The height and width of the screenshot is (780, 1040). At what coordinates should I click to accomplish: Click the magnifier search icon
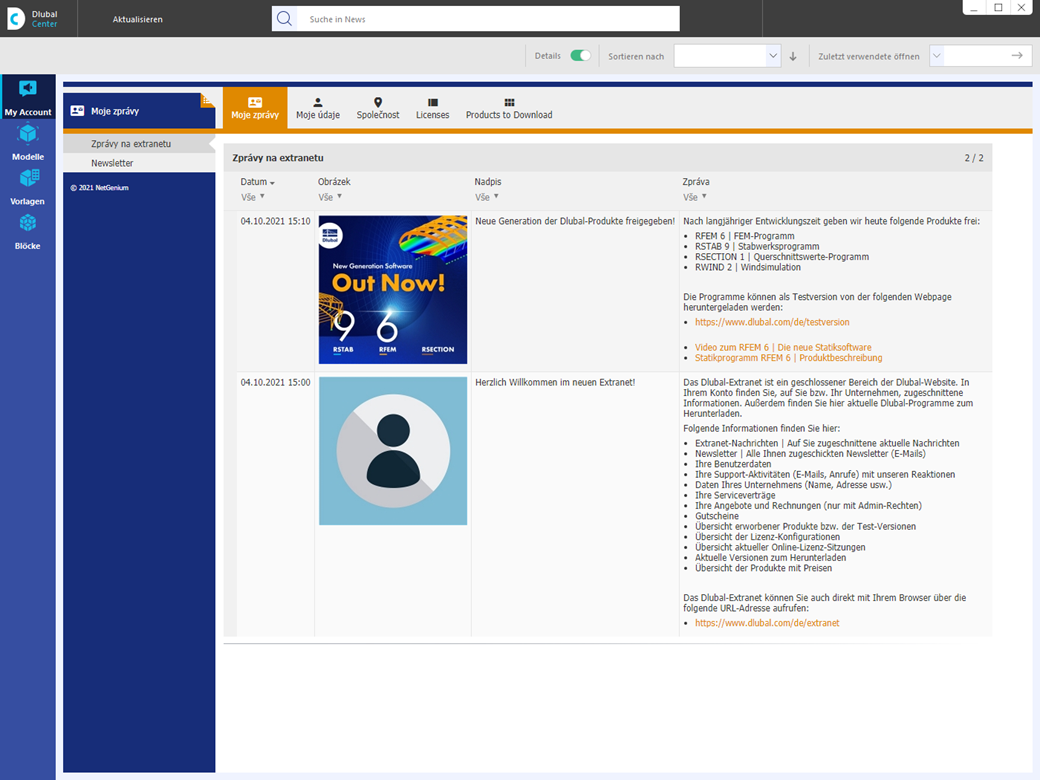(x=285, y=19)
